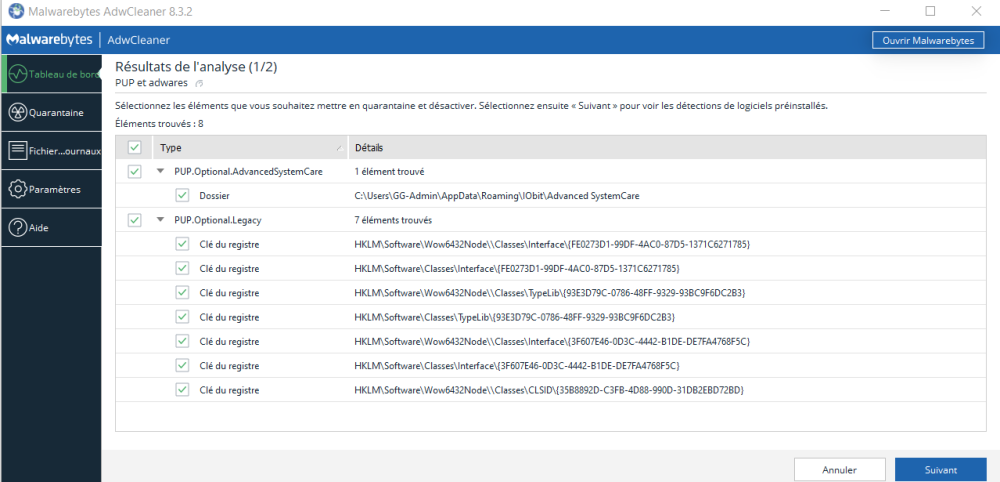The width and height of the screenshot is (1000, 482).
Task: Uncheck the PUP.Optional.Legacy group checkbox
Action: (x=134, y=220)
